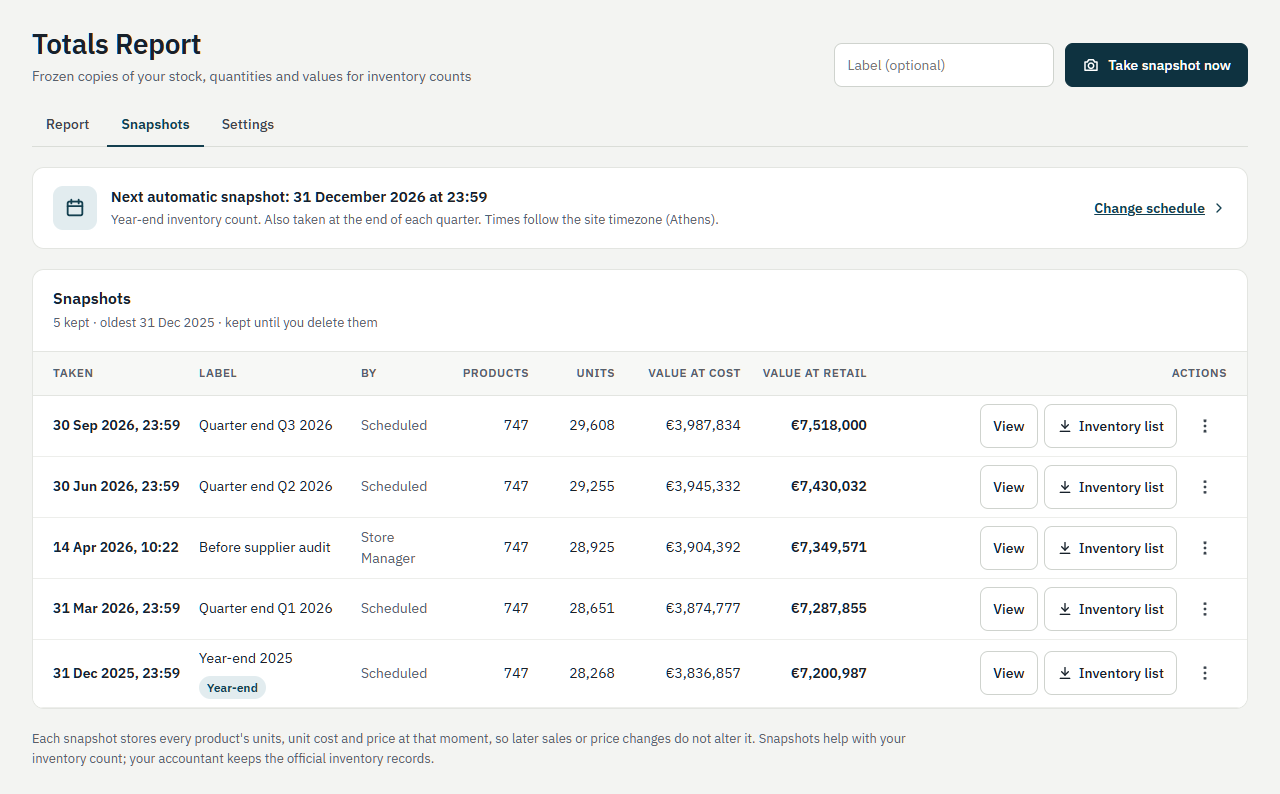Click the units value 29,255
This screenshot has width=1280, height=794.
pyautogui.click(x=592, y=486)
